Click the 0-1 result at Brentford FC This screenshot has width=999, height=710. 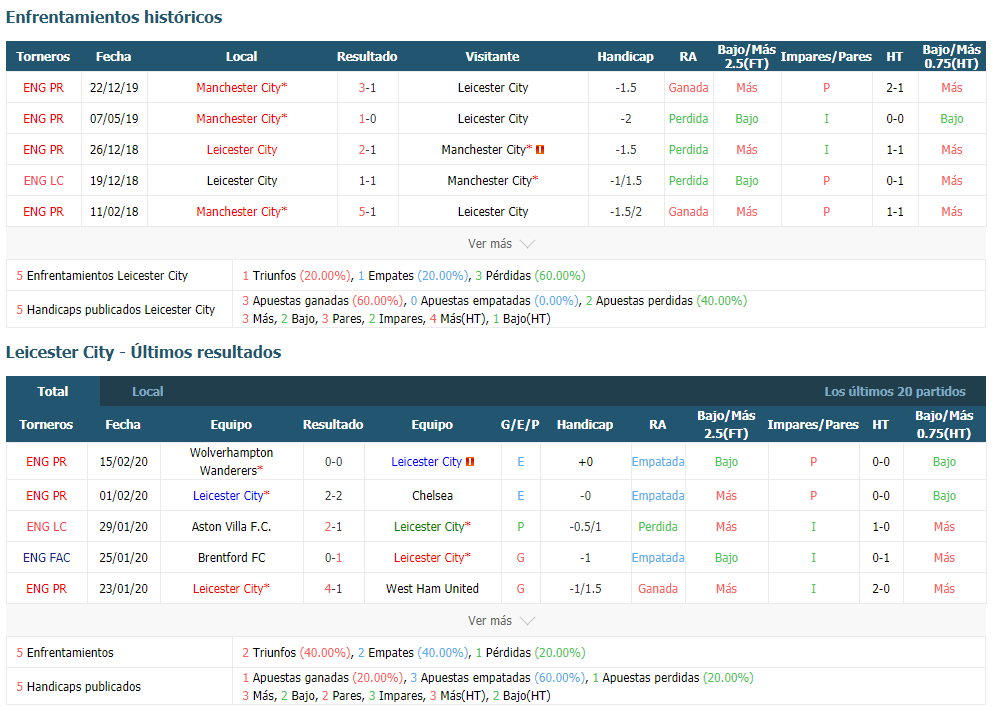[333, 558]
